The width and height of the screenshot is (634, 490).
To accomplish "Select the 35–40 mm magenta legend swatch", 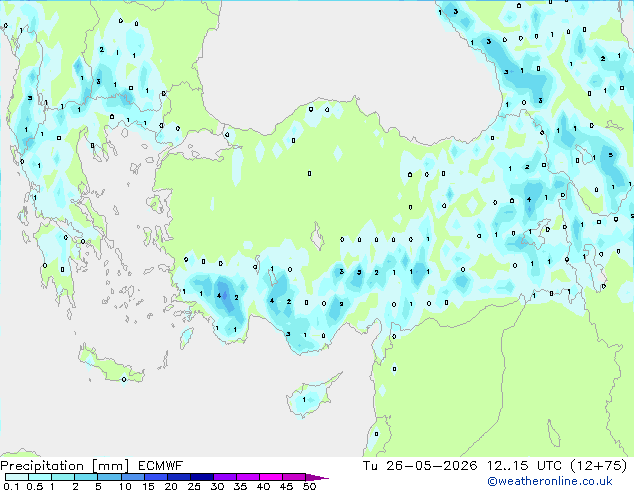I will (248, 477).
